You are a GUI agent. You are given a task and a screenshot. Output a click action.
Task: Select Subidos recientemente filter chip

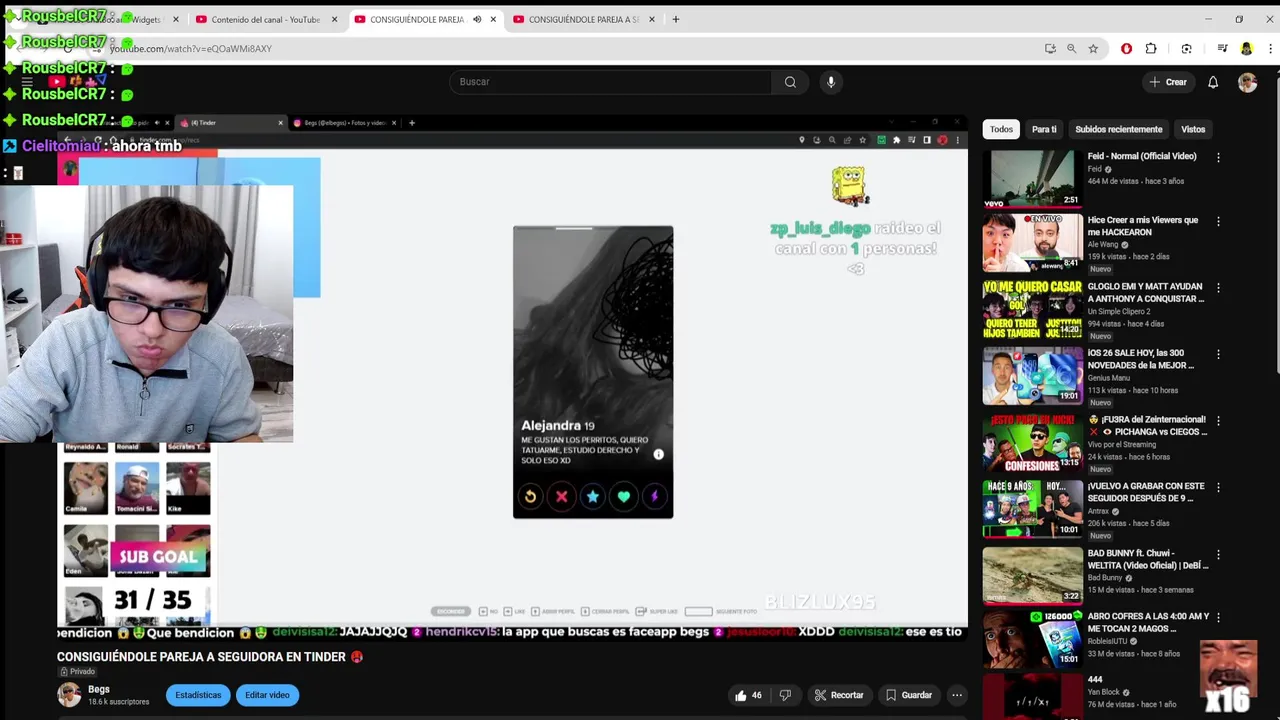coord(1118,129)
